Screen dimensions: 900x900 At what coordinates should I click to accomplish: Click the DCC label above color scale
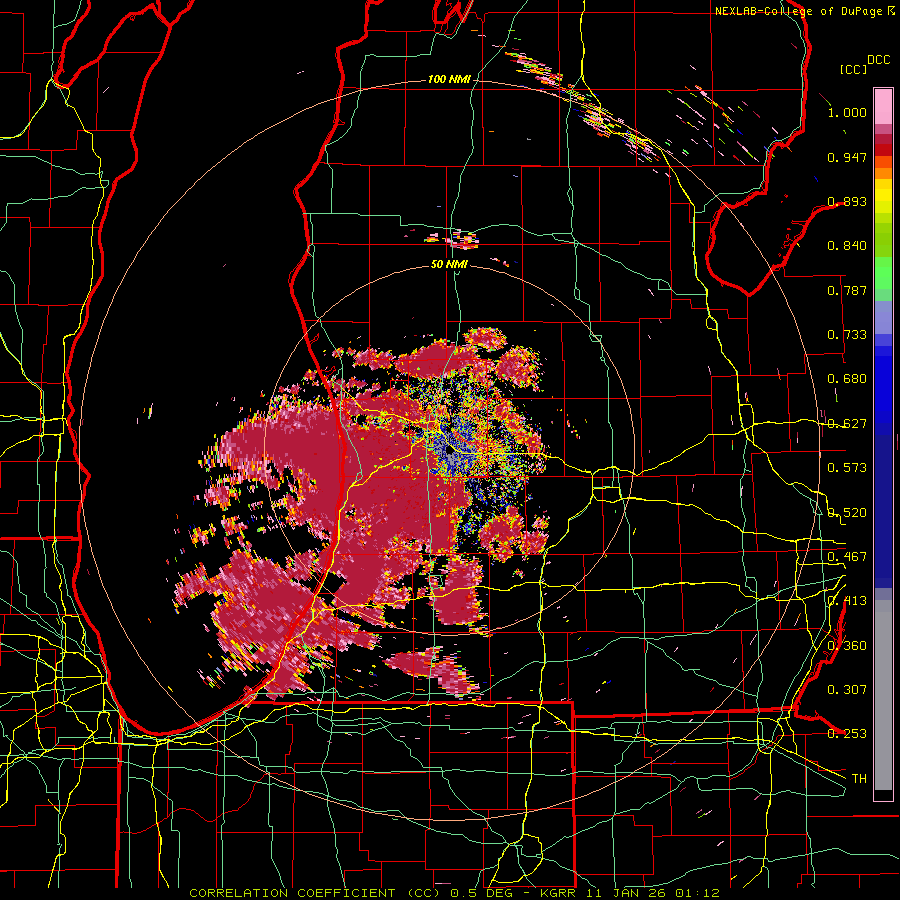coord(879,60)
